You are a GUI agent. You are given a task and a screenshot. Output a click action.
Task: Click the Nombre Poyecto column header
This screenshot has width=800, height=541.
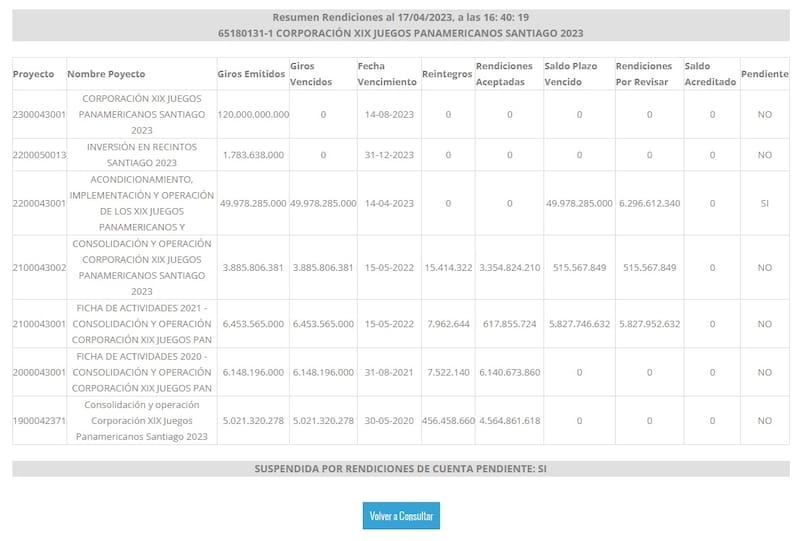[106, 74]
